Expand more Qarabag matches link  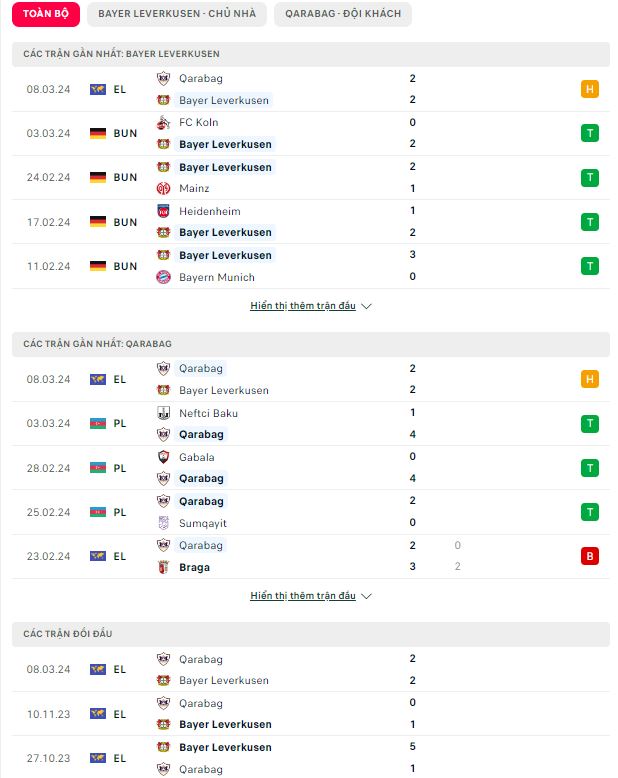pyautogui.click(x=303, y=595)
